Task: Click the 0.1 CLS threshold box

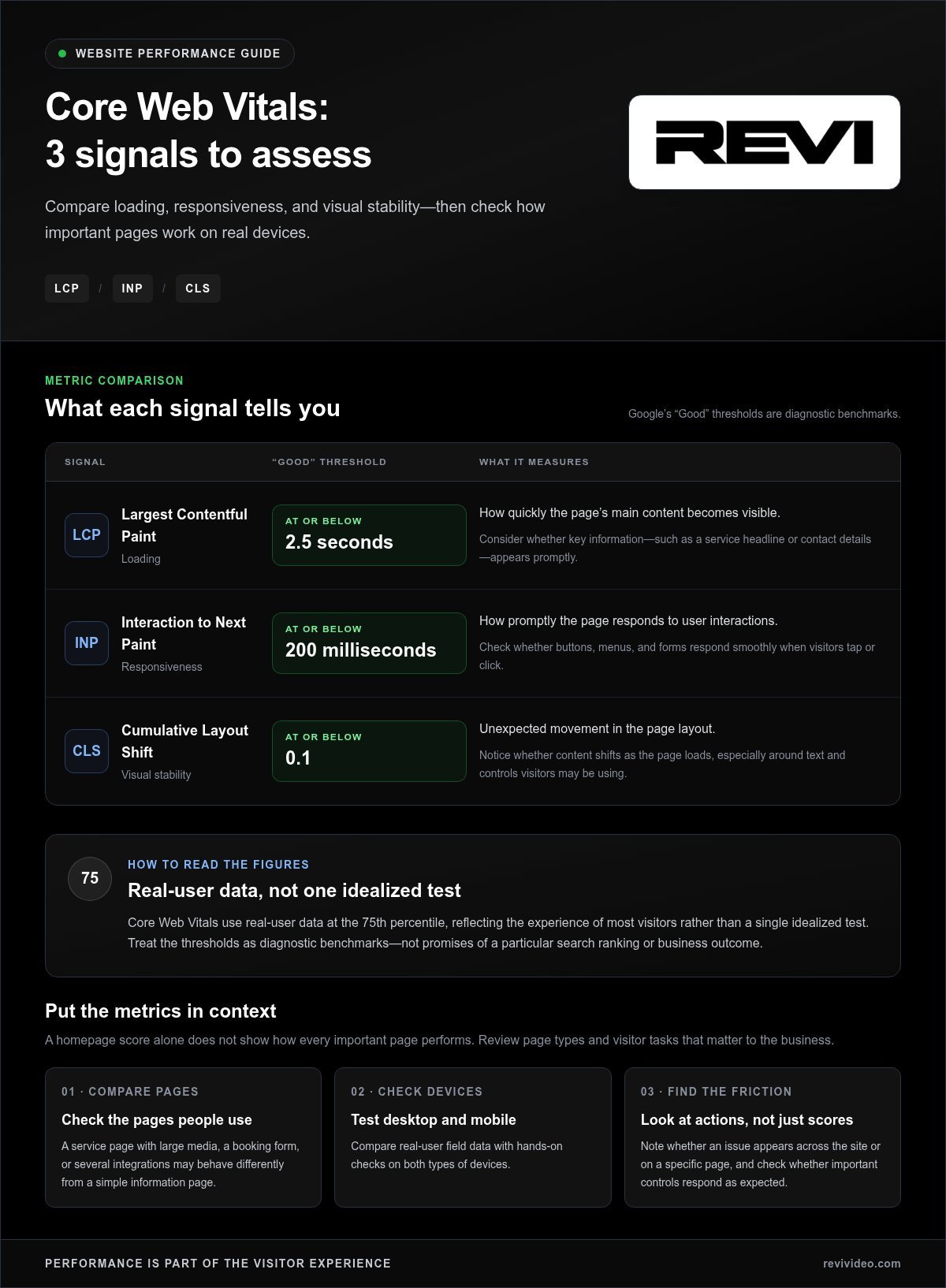Action: tap(369, 751)
